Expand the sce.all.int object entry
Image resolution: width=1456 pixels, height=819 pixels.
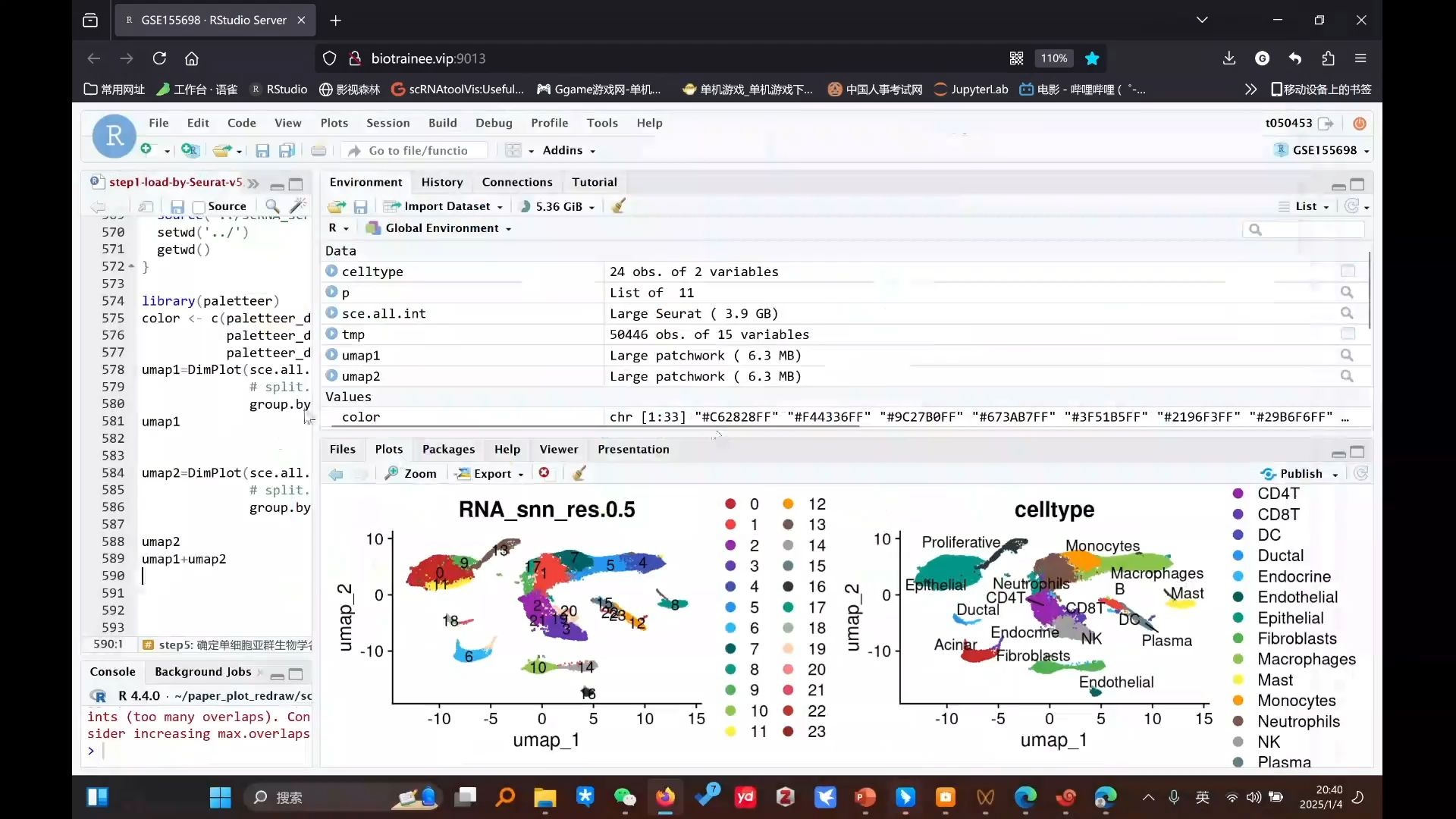pyautogui.click(x=331, y=312)
